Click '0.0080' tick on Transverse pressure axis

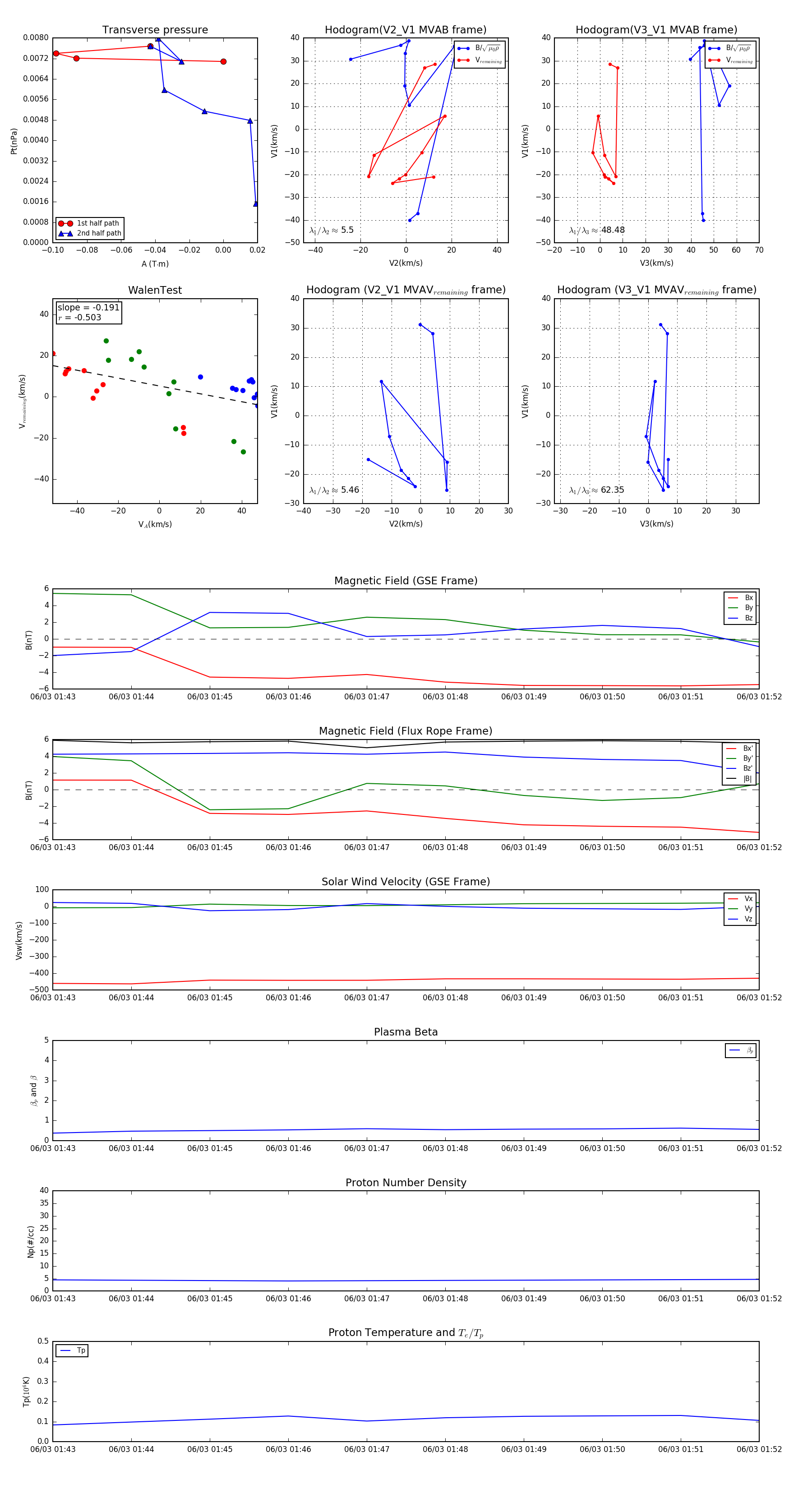pos(36,37)
